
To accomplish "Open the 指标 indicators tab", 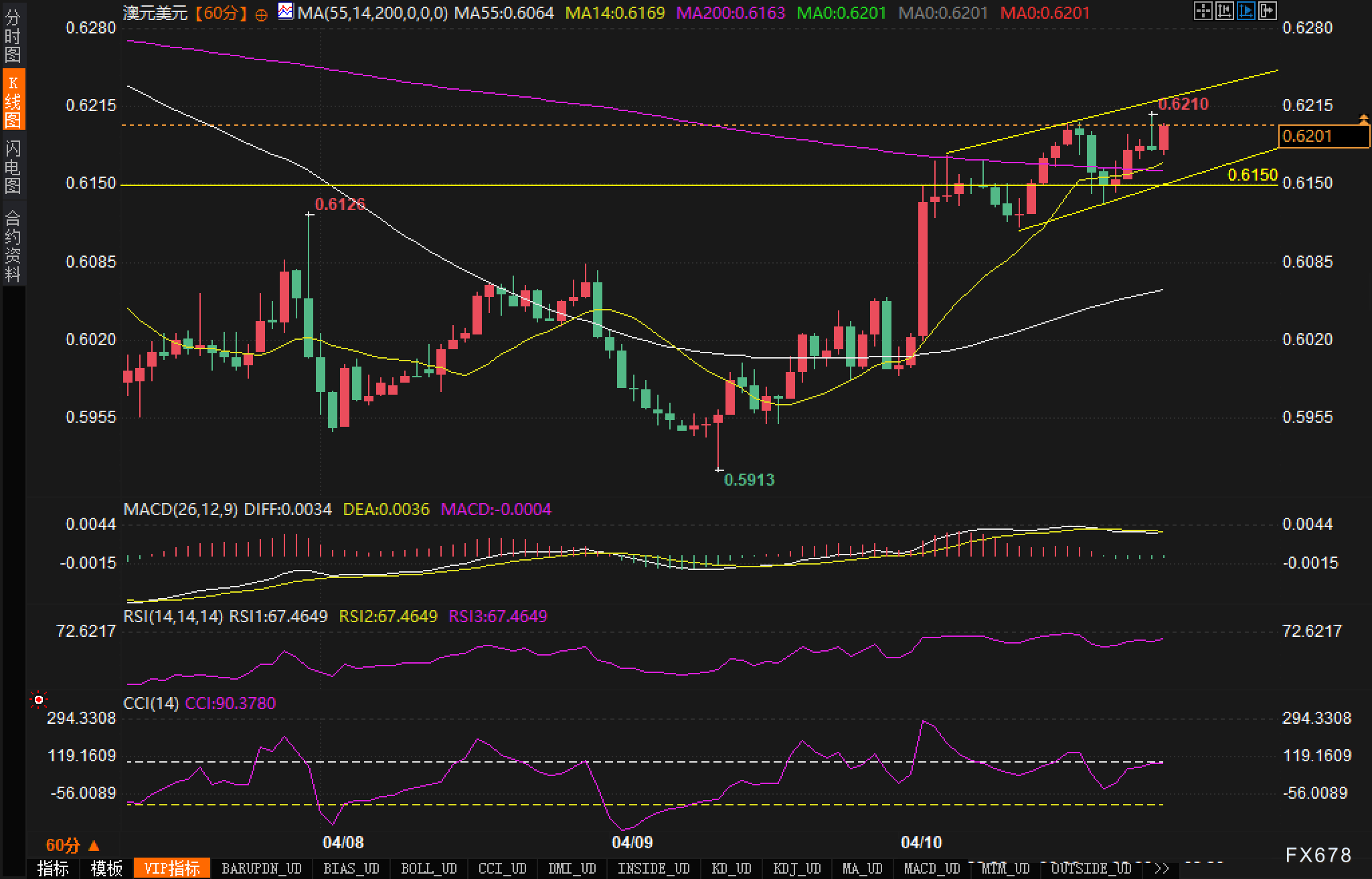I will pyautogui.click(x=53, y=869).
